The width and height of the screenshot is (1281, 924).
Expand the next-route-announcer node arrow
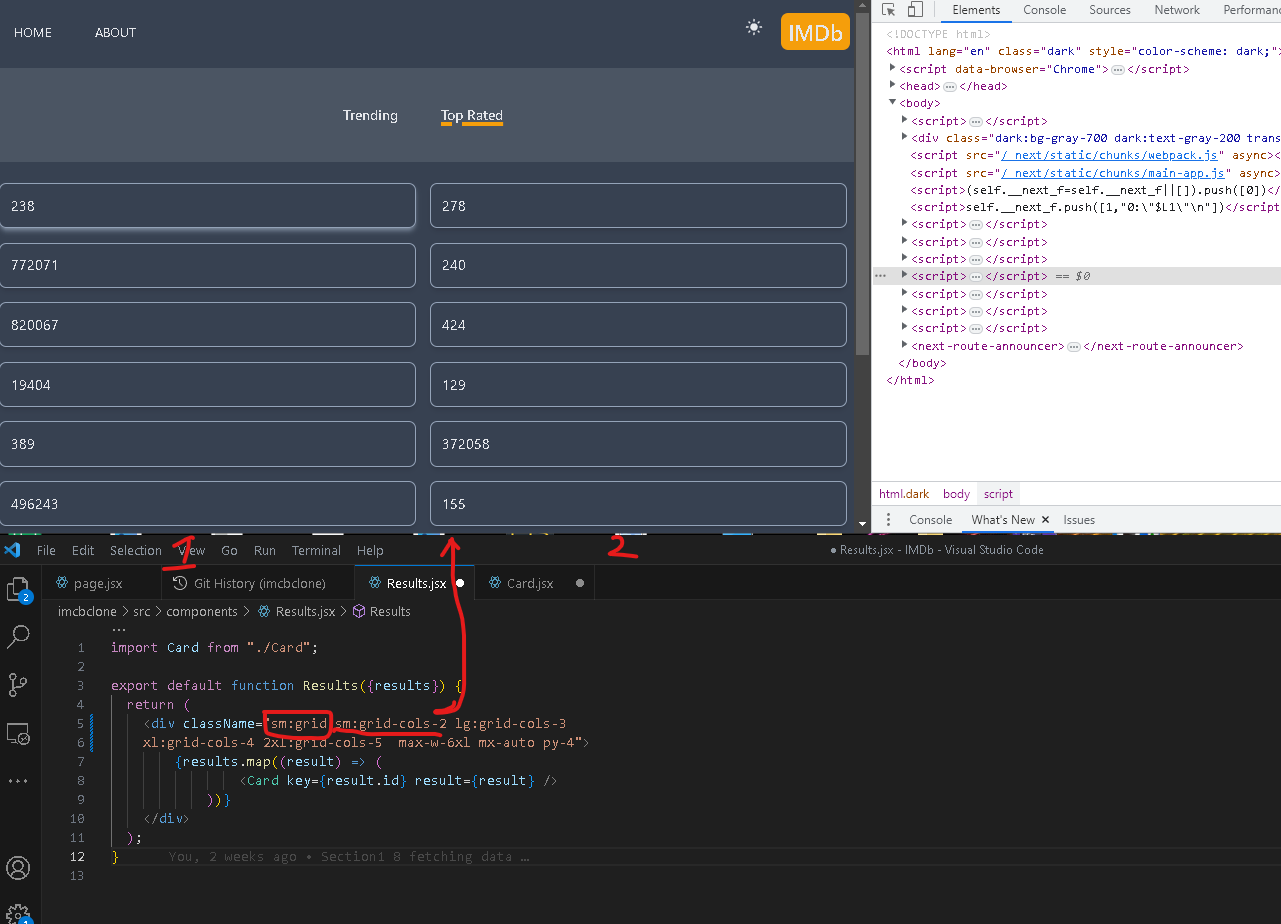pos(905,345)
